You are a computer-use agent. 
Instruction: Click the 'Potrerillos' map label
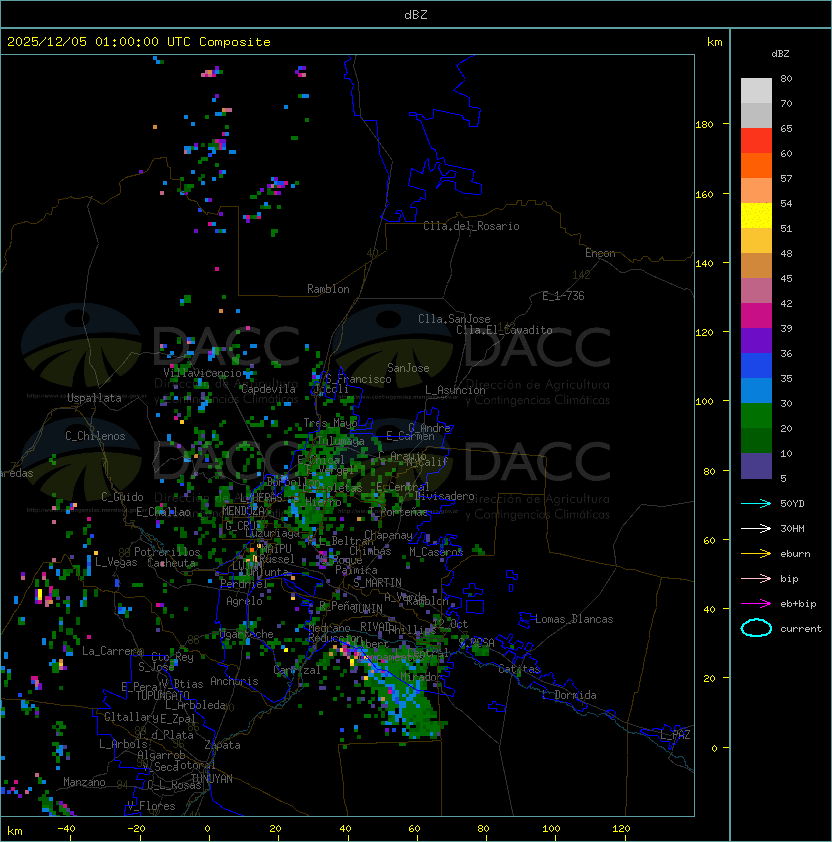[167, 552]
